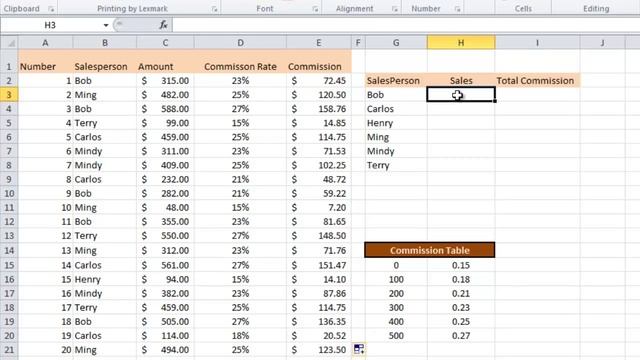Select the 'Total Commission' header cell
This screenshot has height=360, width=640.
[x=537, y=80]
